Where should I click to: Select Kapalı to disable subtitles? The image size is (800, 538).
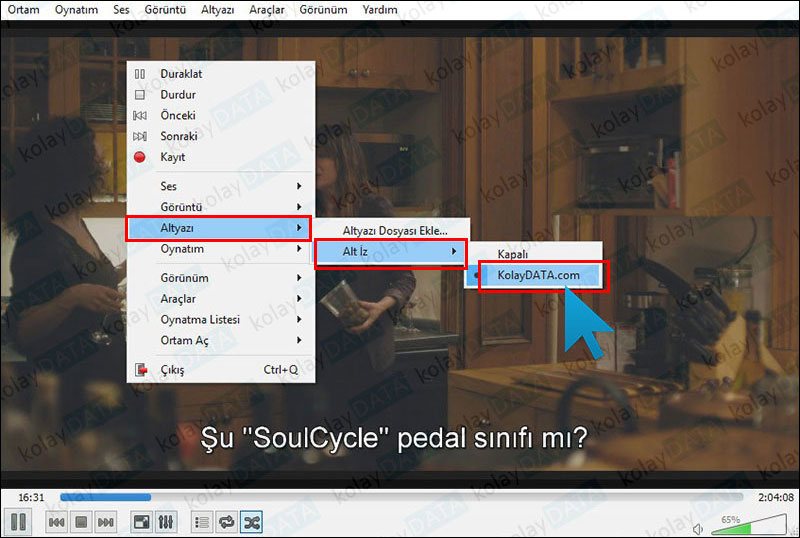(534, 254)
